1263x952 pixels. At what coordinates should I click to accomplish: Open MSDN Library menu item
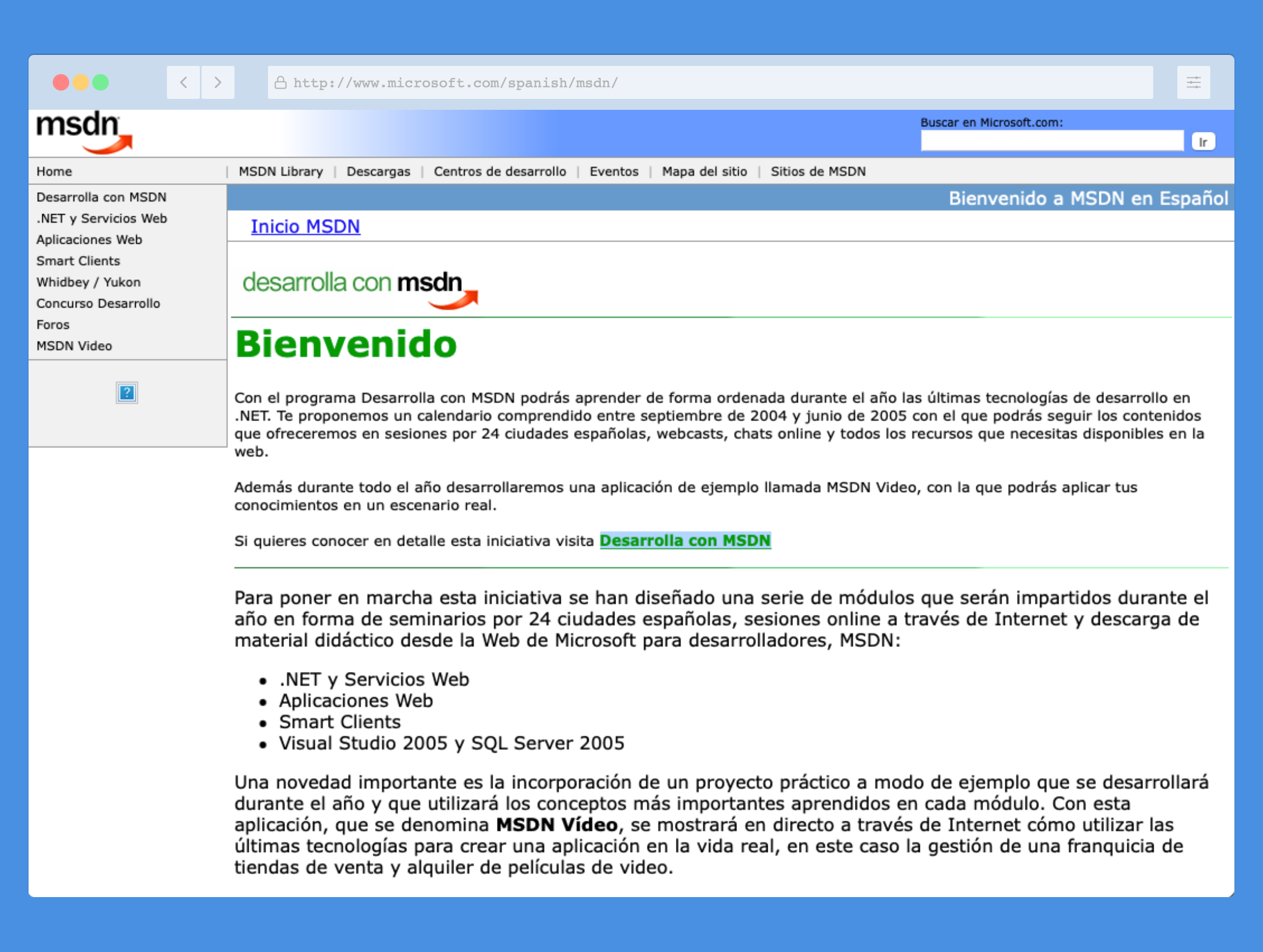pos(281,171)
